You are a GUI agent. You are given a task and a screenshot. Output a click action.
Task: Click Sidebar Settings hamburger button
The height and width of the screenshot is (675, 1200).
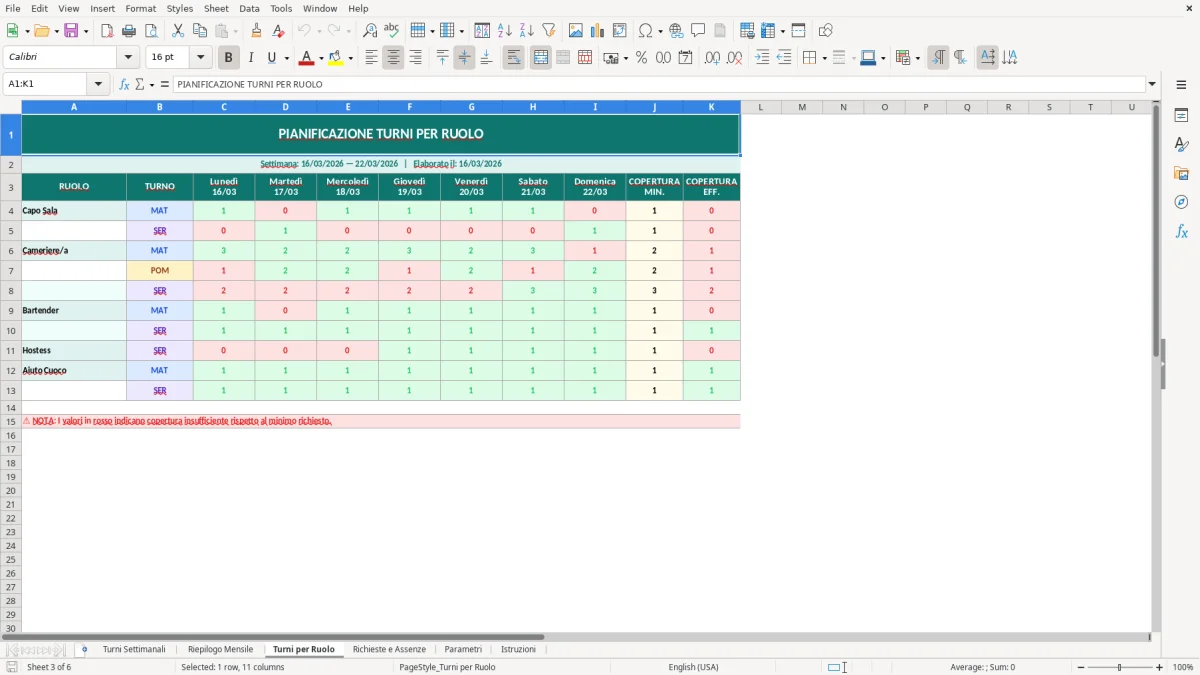point(1181,84)
